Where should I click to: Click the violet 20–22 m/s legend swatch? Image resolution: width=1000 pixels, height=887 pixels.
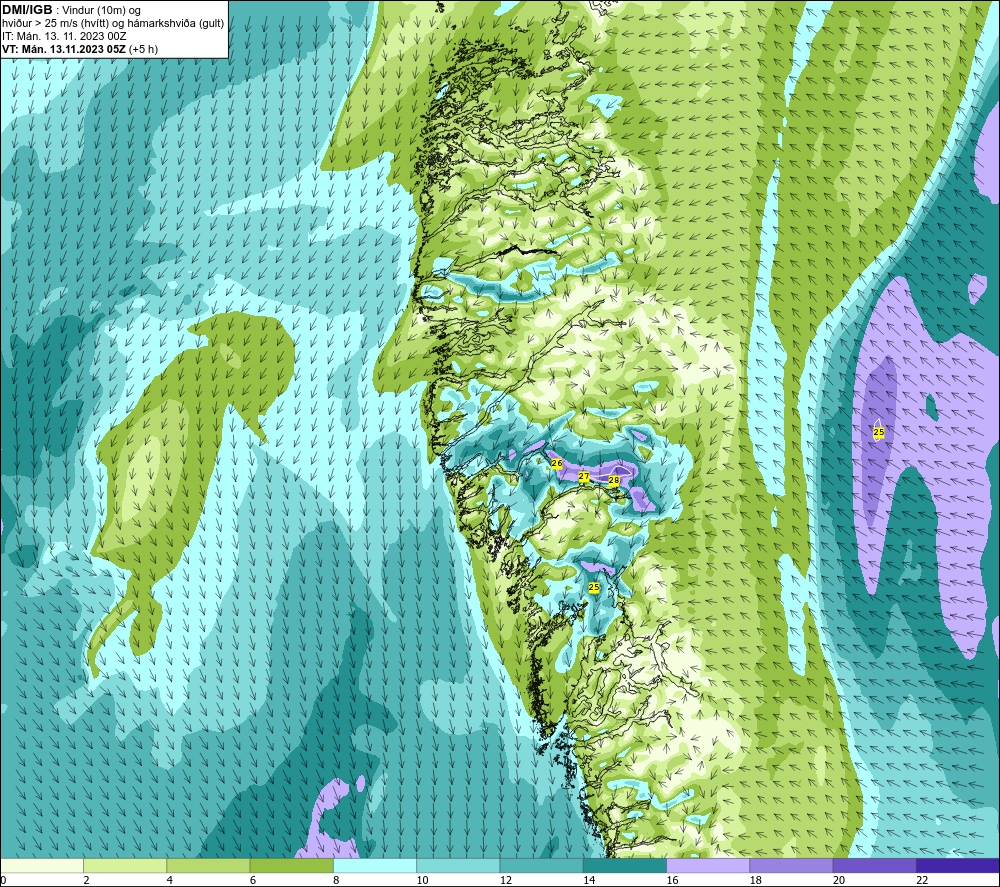click(874, 865)
